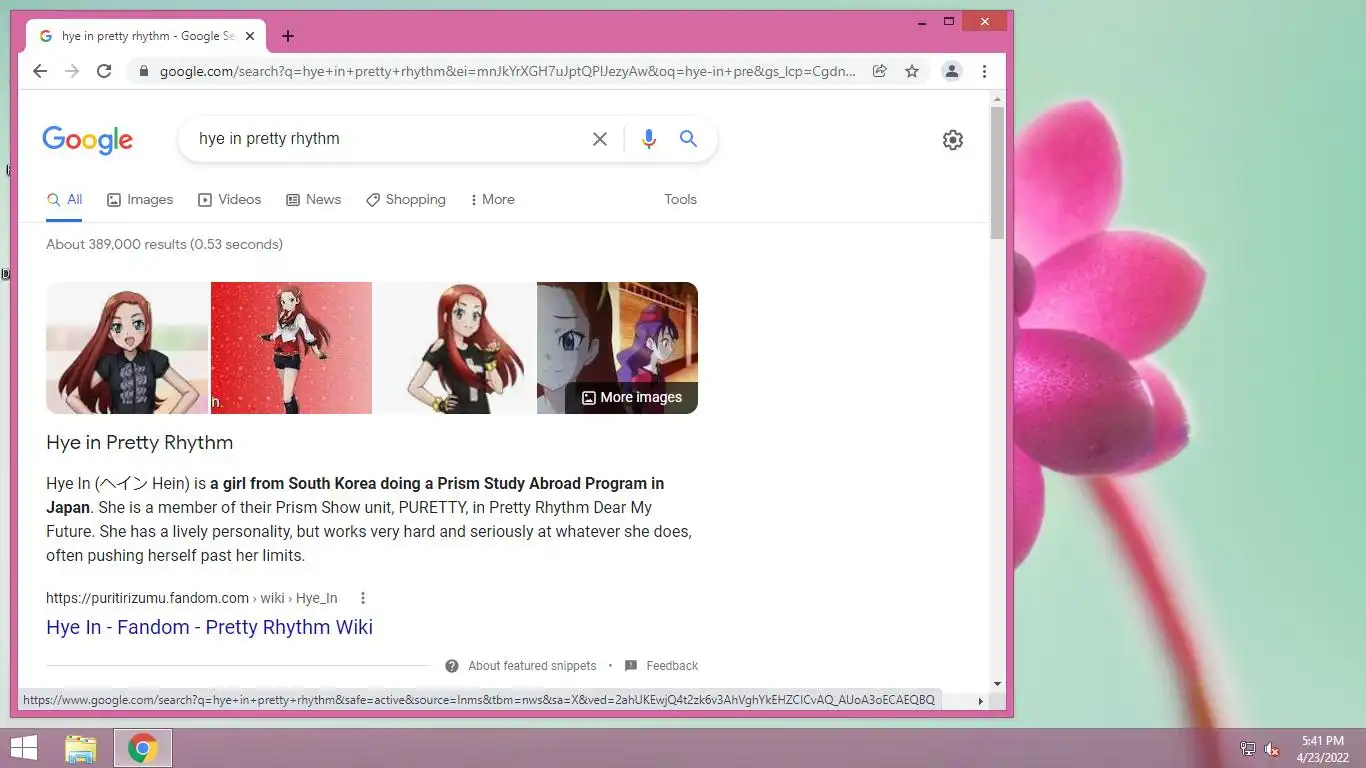The height and width of the screenshot is (768, 1366).
Task: Select the All results tab
Action: coord(65,199)
